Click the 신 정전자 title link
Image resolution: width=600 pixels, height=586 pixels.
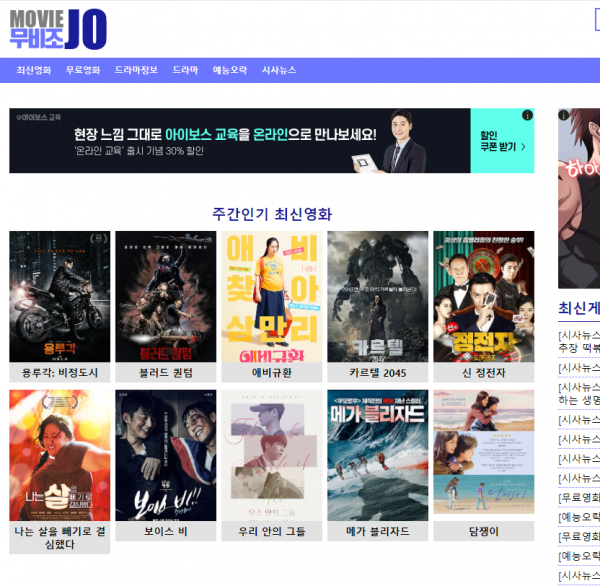[x=484, y=372]
